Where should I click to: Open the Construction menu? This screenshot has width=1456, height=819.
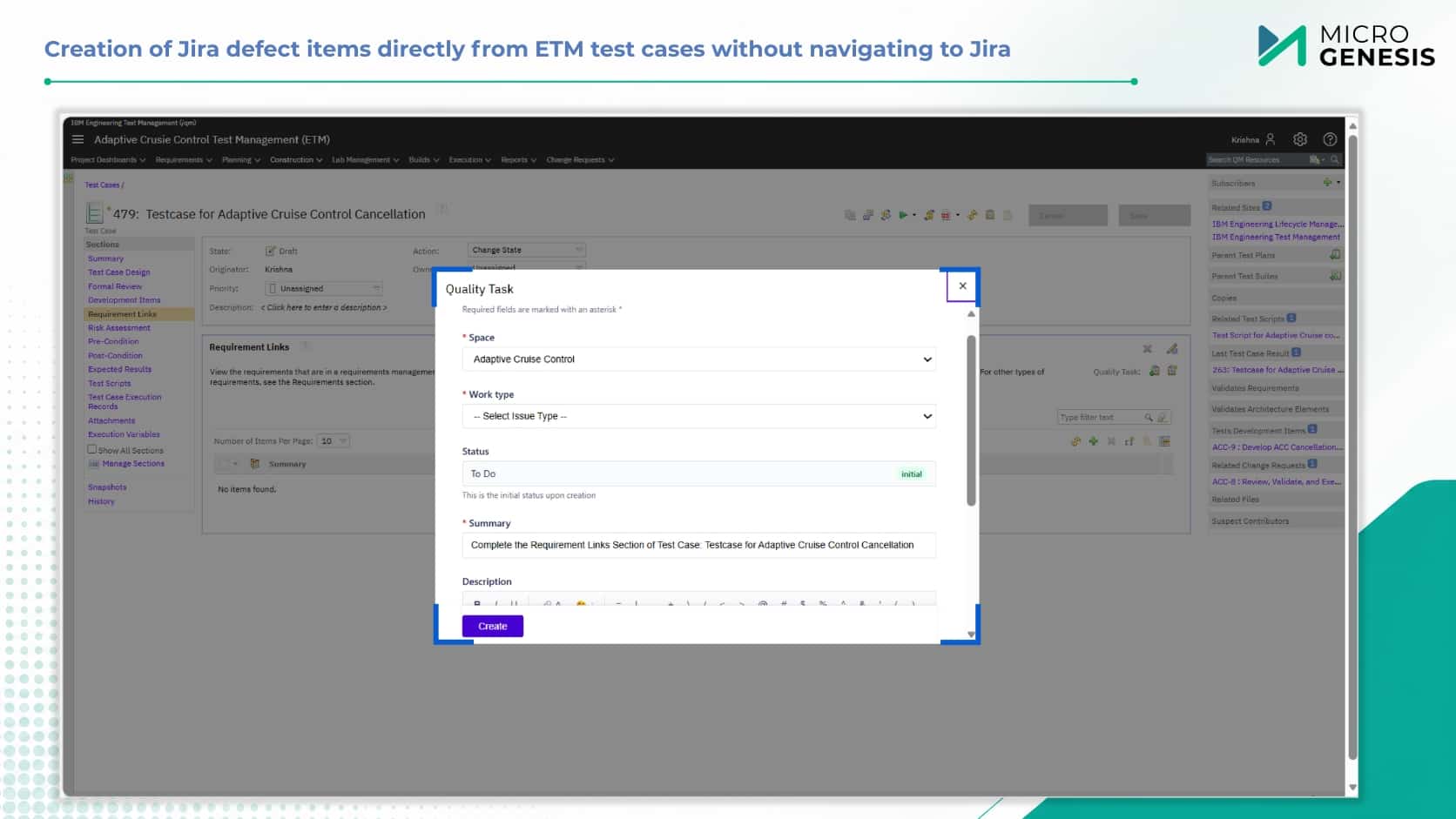[x=296, y=160]
